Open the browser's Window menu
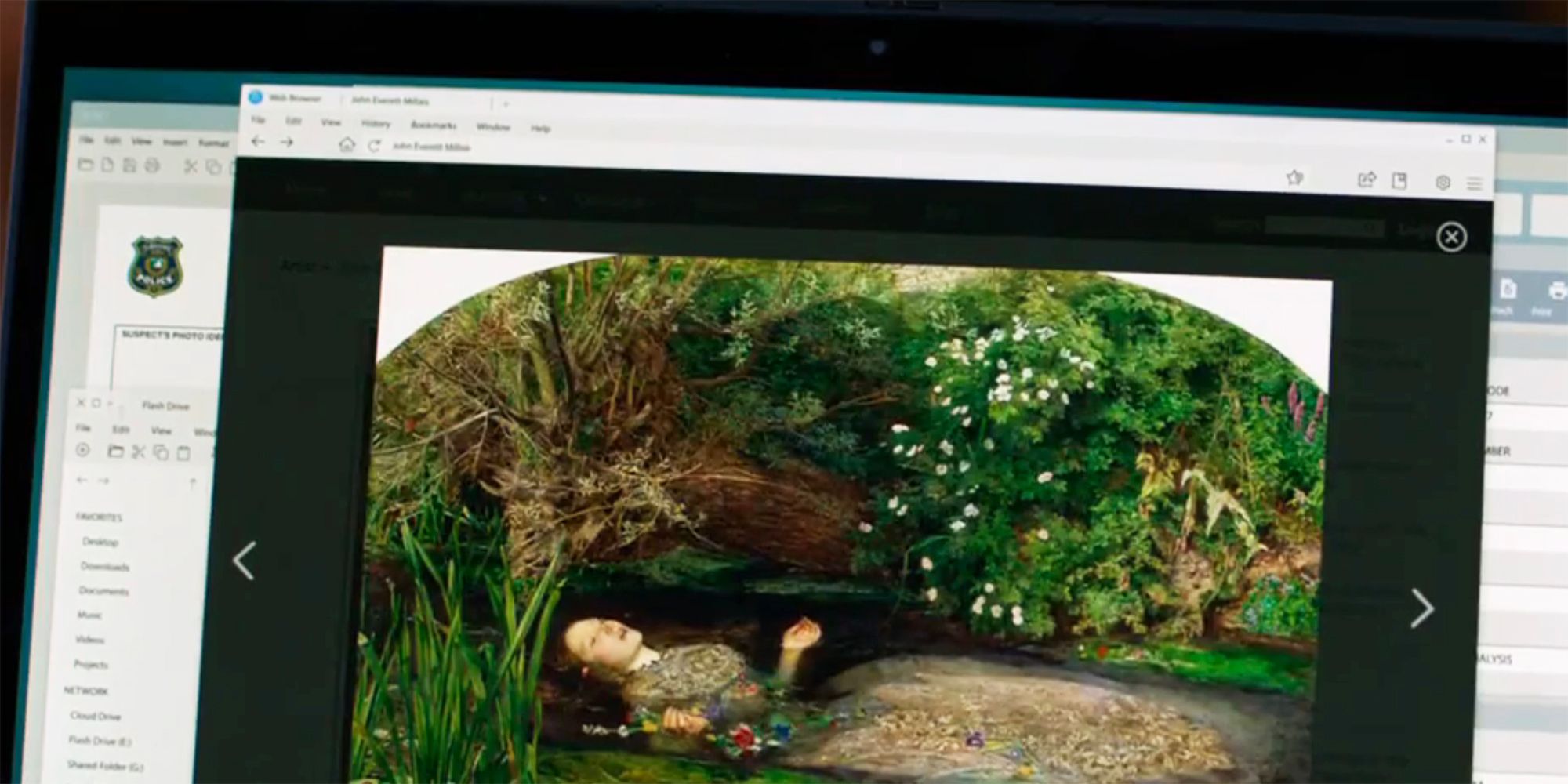The width and height of the screenshot is (1568, 784). point(493,126)
